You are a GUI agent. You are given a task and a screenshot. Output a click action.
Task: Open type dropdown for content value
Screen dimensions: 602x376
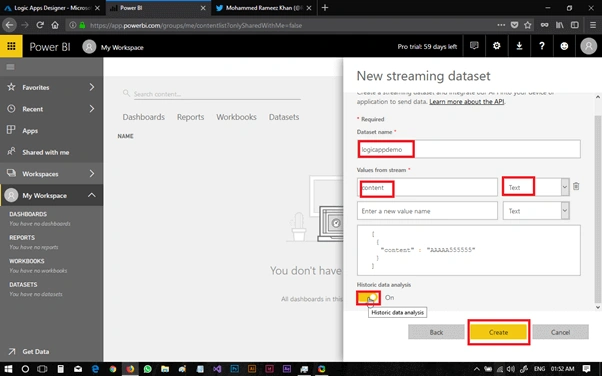pyautogui.click(x=564, y=187)
